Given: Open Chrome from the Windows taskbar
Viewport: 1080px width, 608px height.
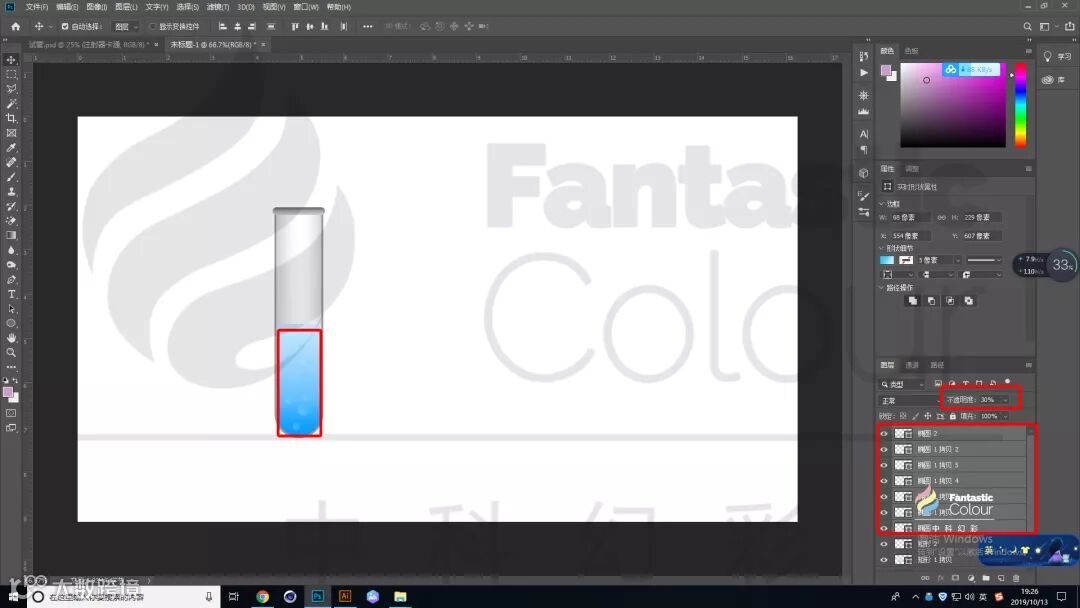Looking at the screenshot, I should [262, 596].
